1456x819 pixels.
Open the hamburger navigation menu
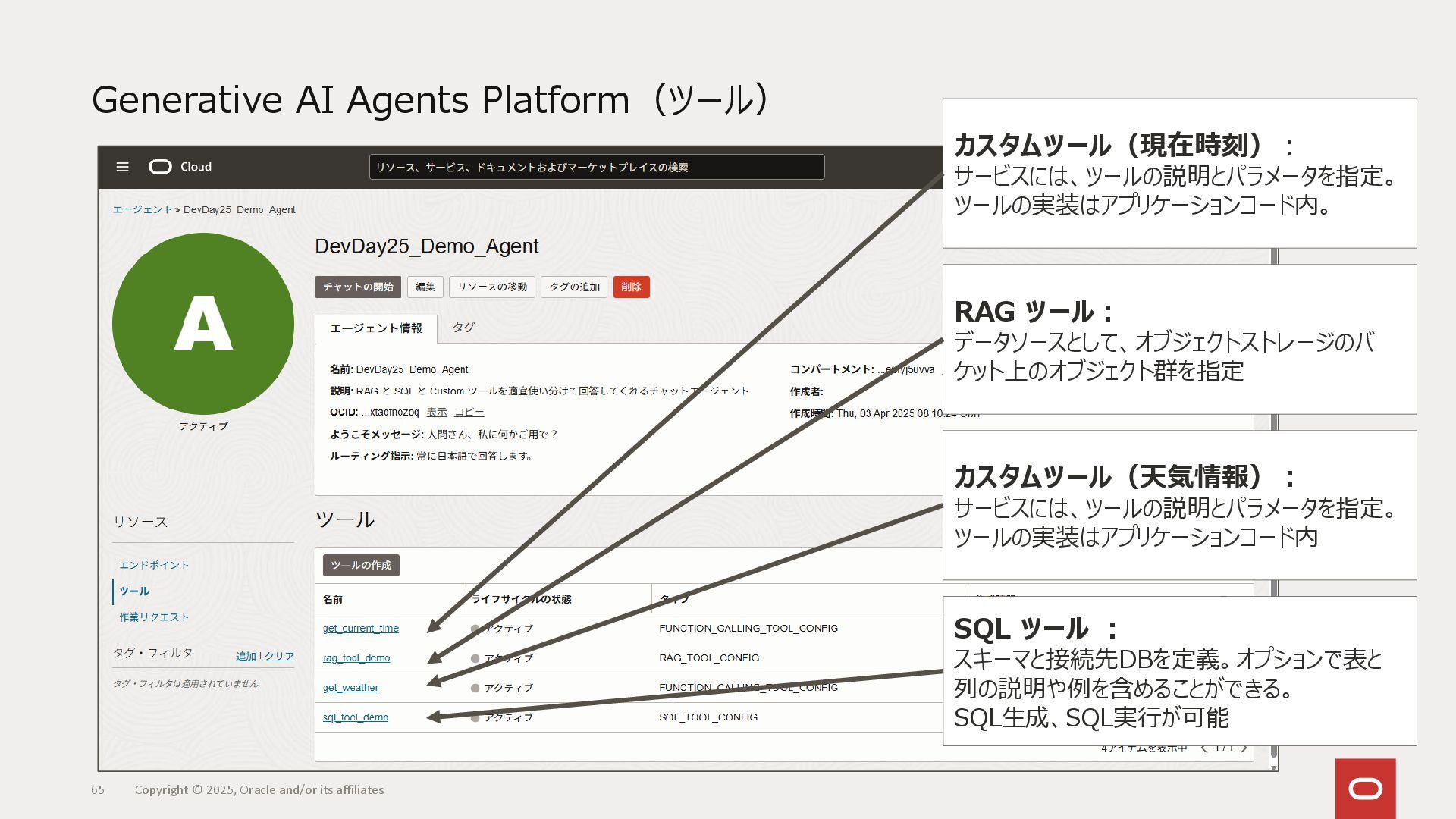tap(122, 167)
